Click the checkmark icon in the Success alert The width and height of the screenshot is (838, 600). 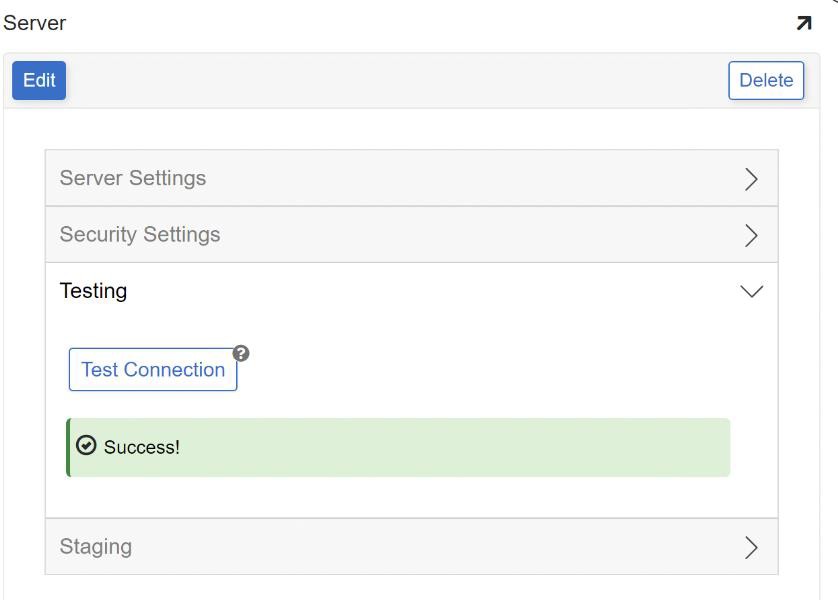[86, 446]
